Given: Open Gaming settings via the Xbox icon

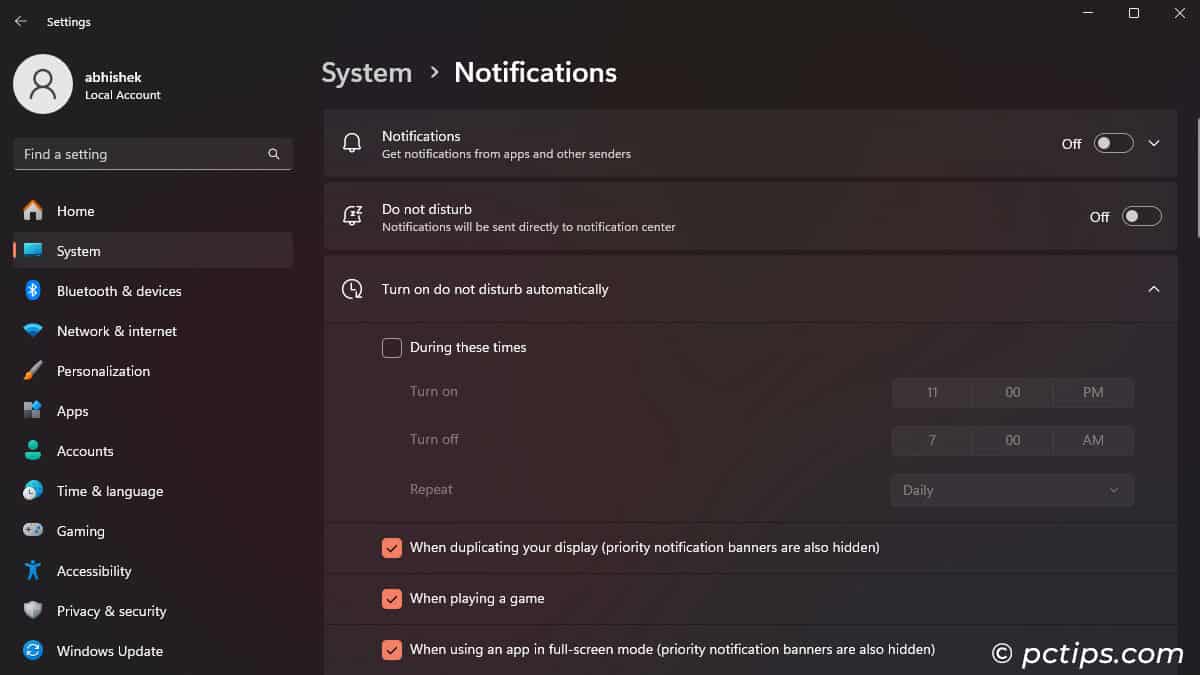Looking at the screenshot, I should click(34, 531).
